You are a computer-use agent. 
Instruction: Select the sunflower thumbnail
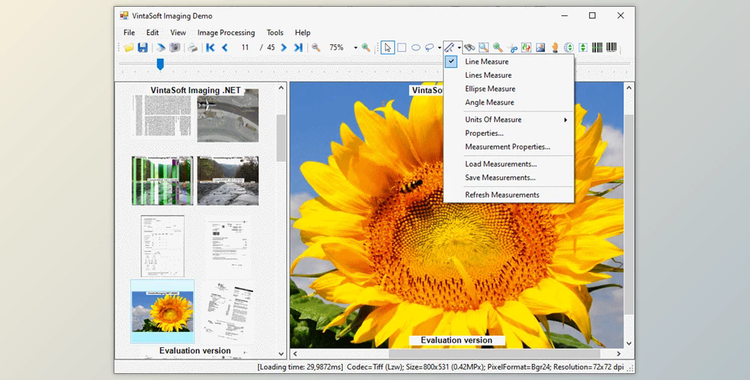pos(163,311)
